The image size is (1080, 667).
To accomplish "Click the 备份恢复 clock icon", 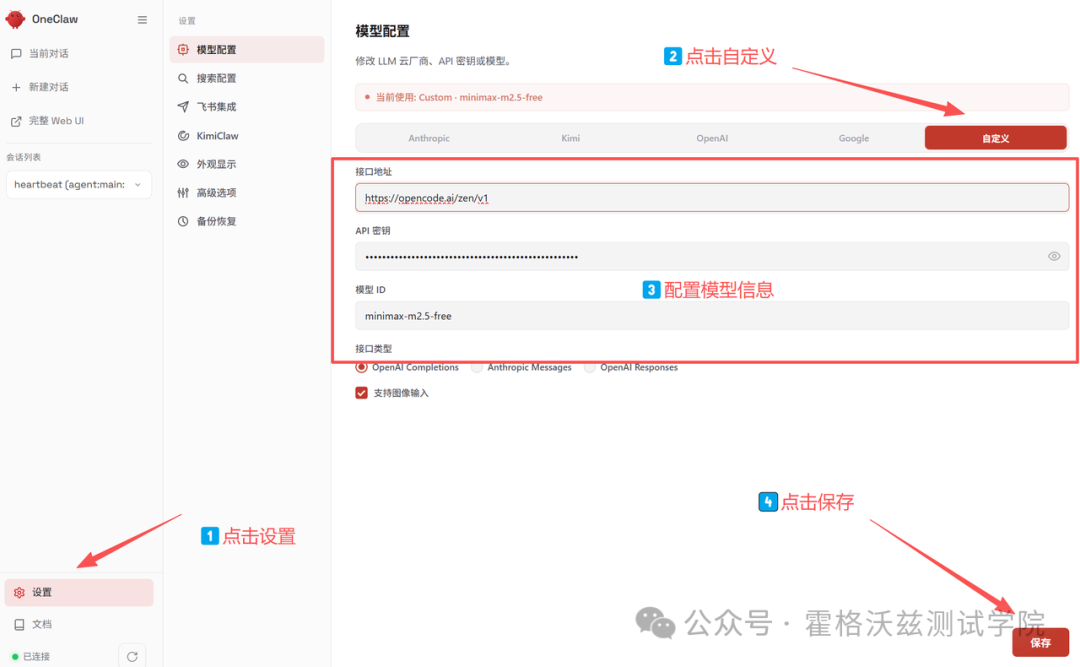I will click(x=183, y=221).
